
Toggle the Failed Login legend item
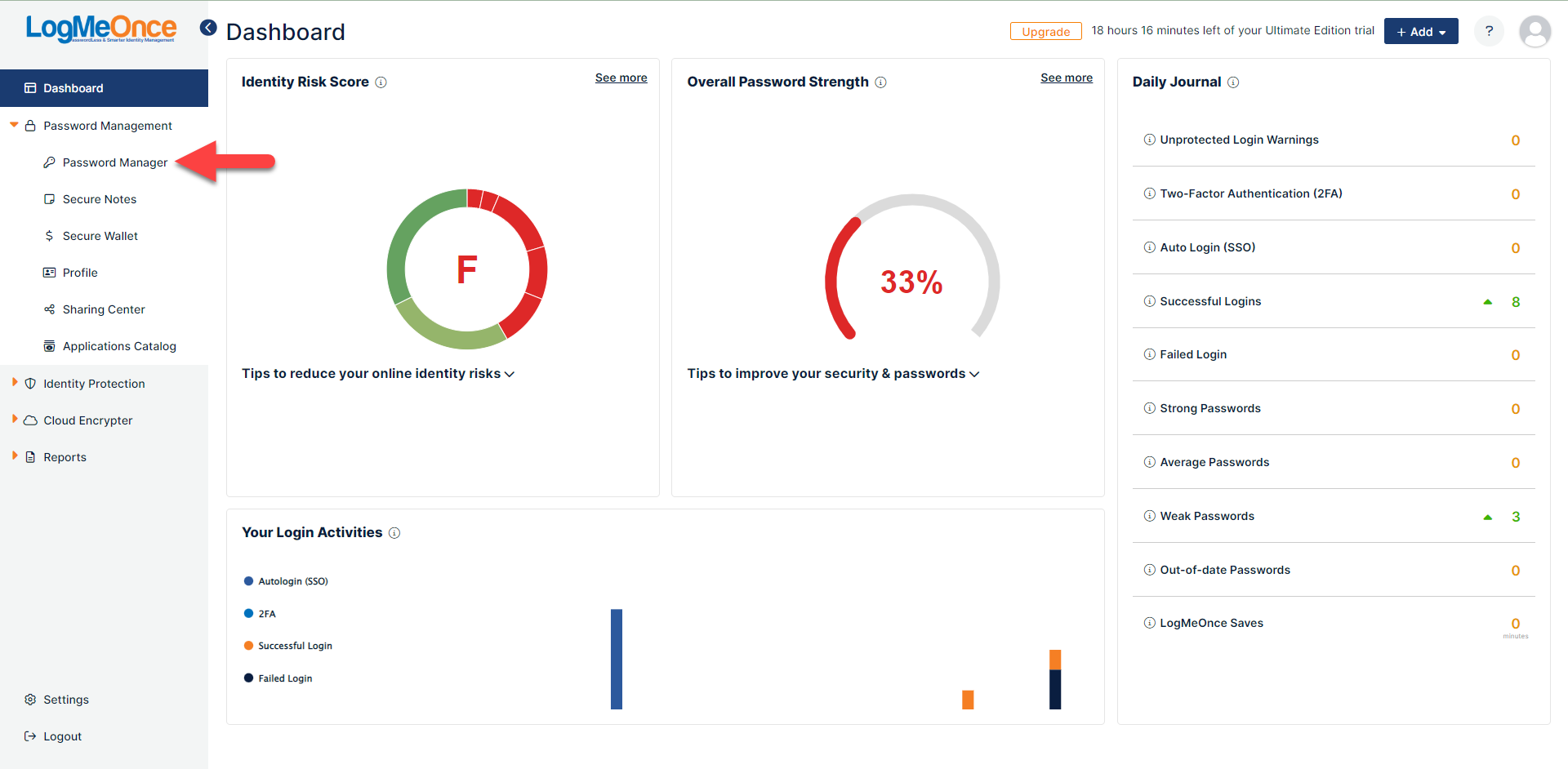[278, 678]
